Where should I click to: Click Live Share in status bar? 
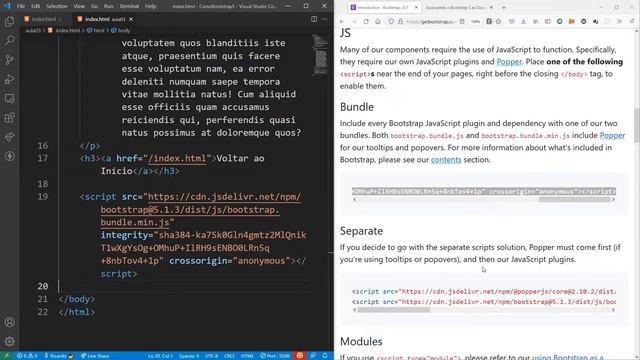click(95, 356)
